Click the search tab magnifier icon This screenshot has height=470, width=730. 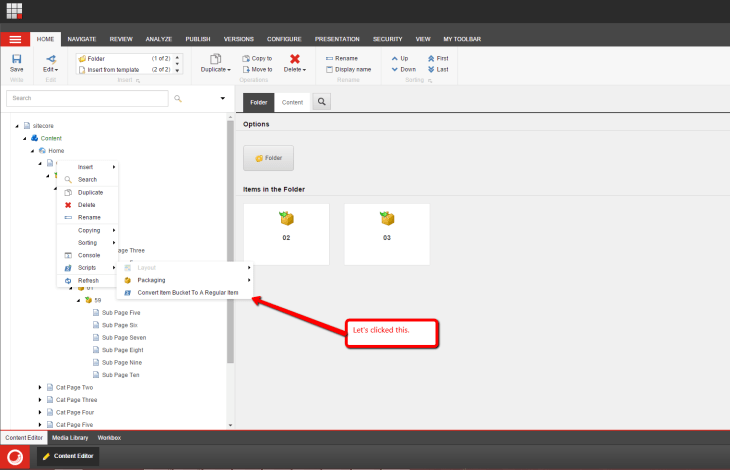pos(322,101)
